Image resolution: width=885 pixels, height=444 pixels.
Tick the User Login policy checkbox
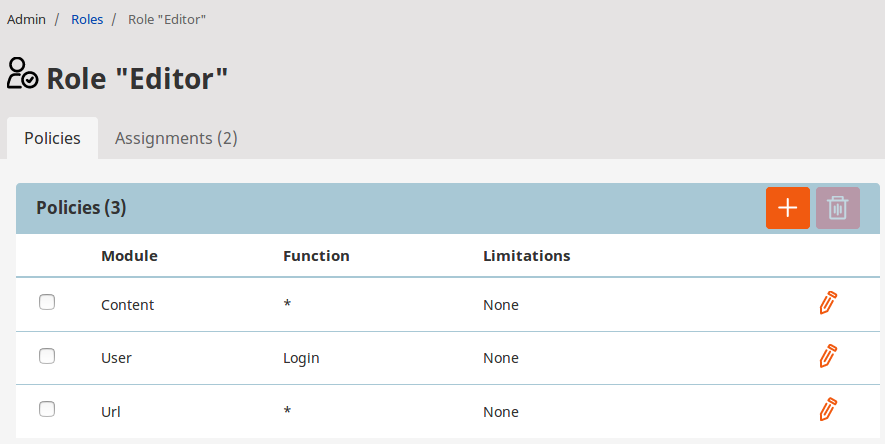tap(47, 356)
